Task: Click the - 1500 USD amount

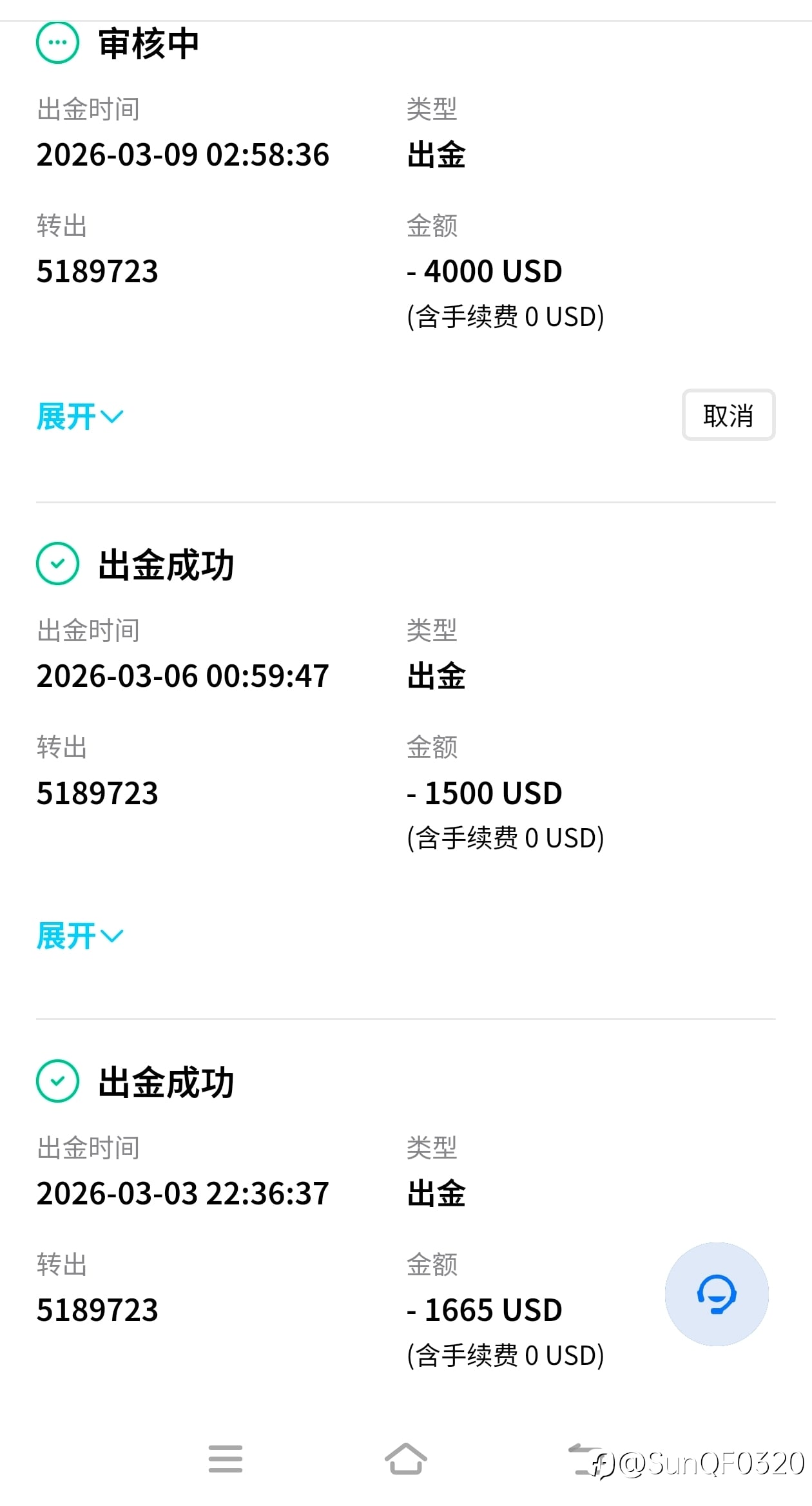Action: 485,793
